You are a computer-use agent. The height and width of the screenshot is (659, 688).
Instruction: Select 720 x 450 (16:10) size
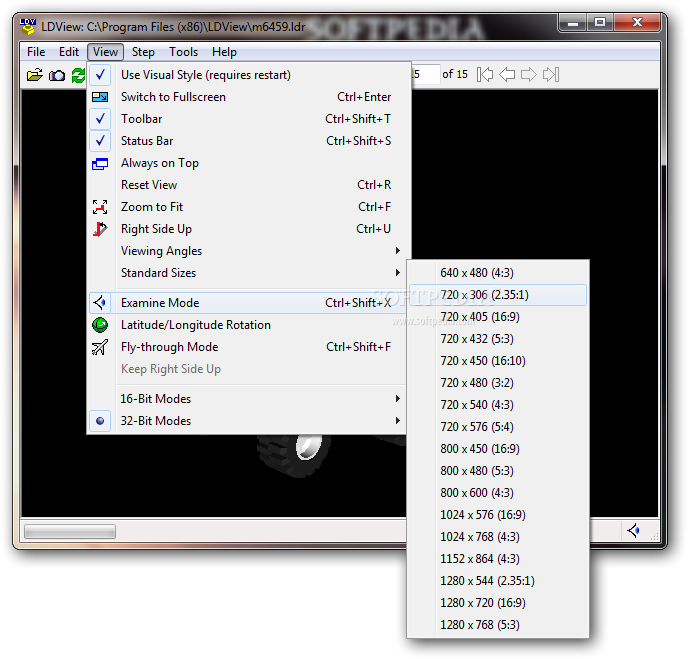498,361
